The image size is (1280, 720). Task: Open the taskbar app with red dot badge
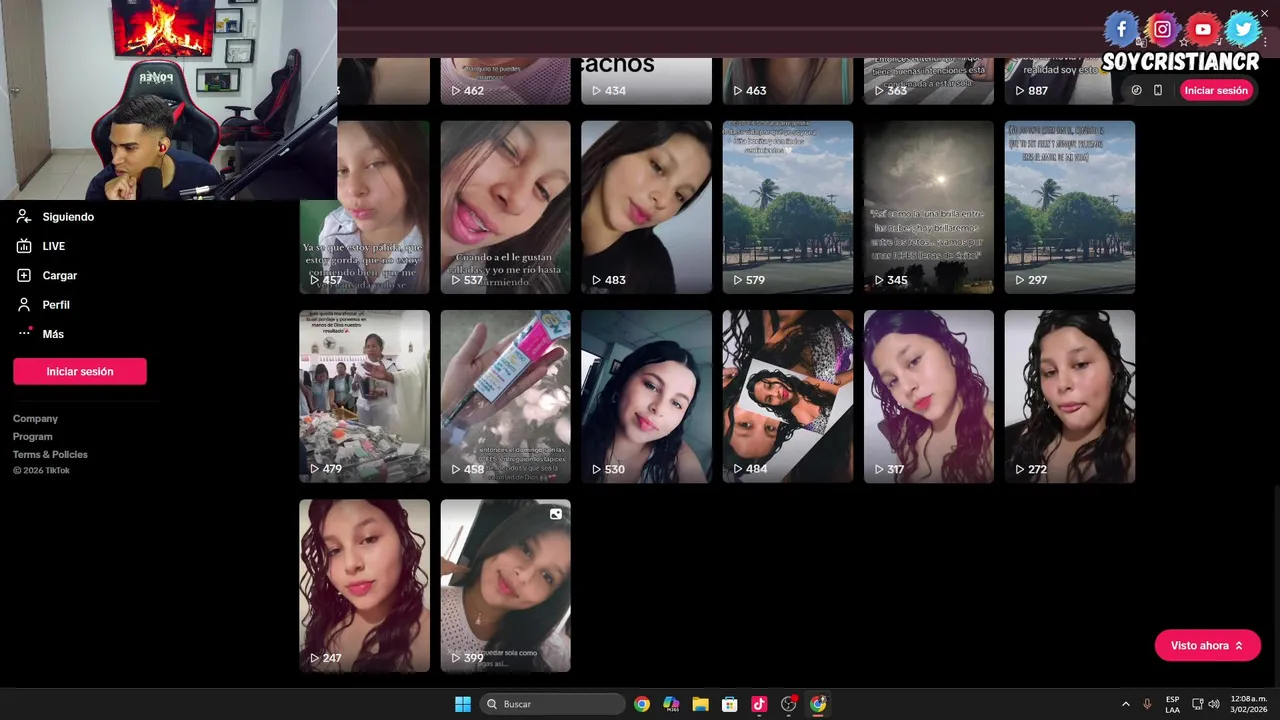789,704
